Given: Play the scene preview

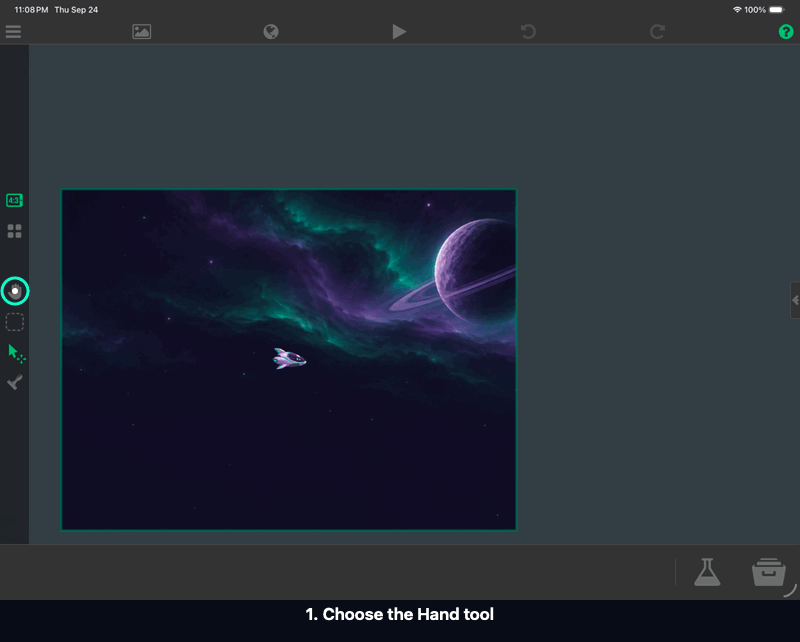Looking at the screenshot, I should click(399, 32).
